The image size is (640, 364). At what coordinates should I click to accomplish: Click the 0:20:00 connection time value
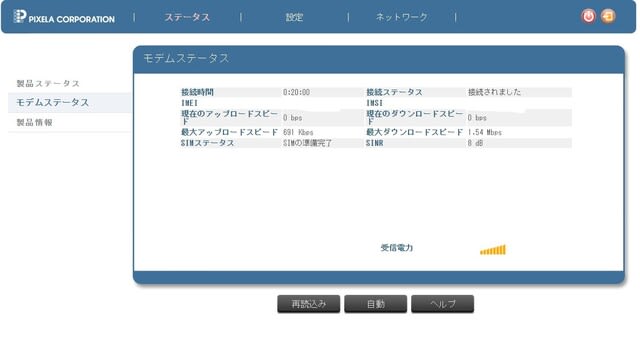296,92
